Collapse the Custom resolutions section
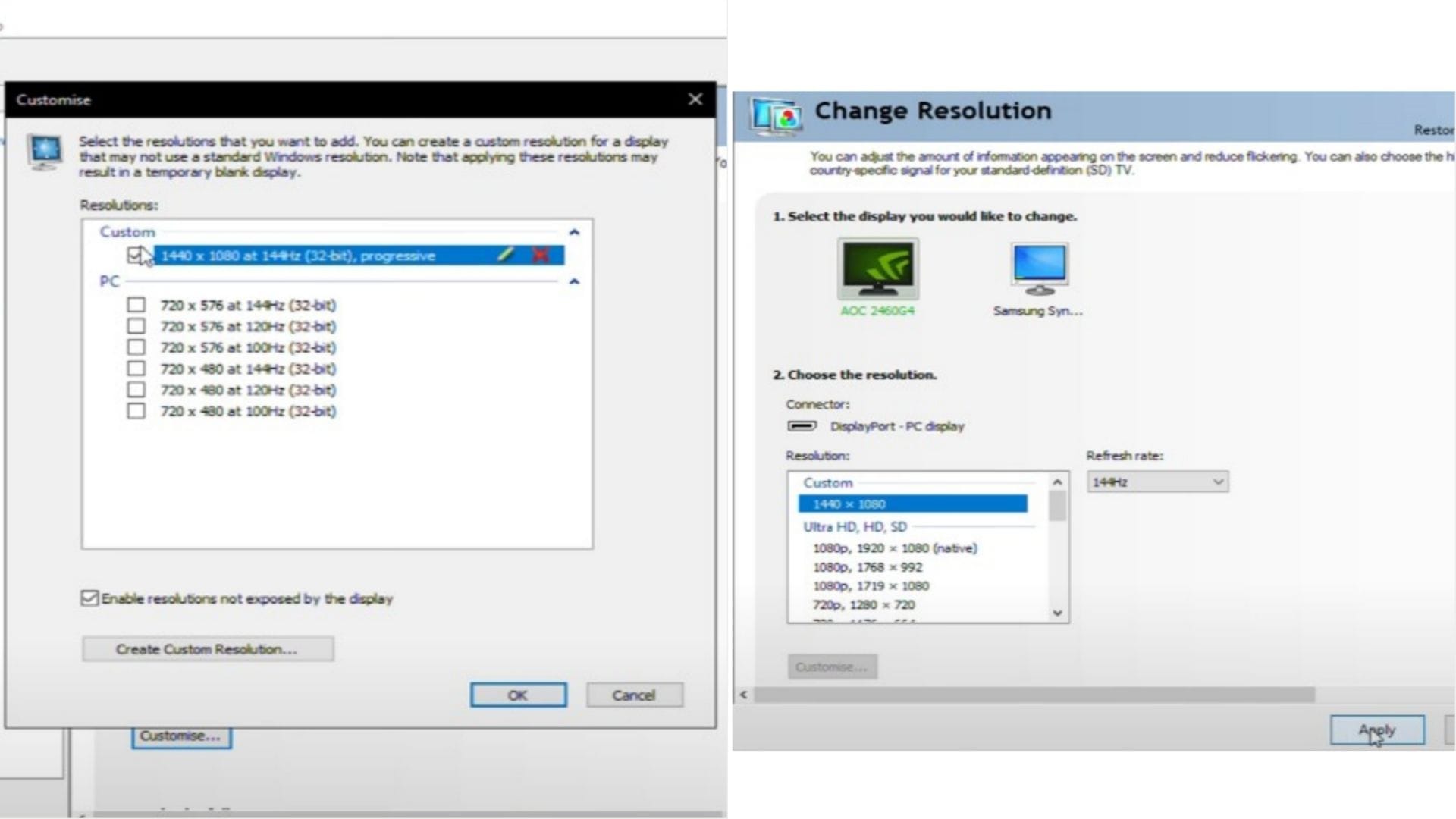This screenshot has width=1456, height=819. coord(574,232)
